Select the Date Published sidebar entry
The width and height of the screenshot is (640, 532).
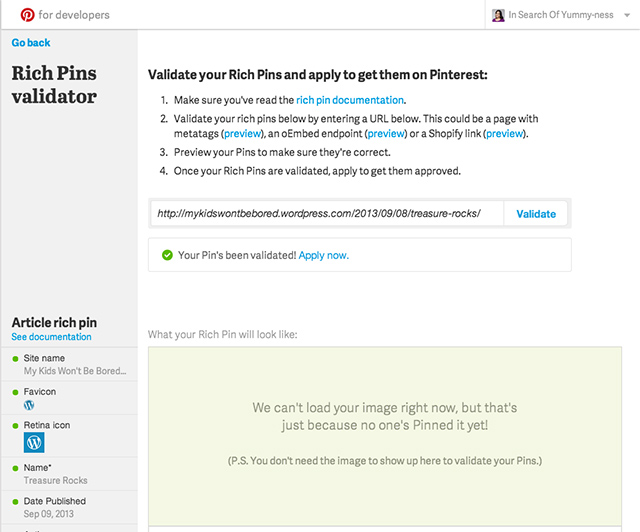click(x=54, y=501)
